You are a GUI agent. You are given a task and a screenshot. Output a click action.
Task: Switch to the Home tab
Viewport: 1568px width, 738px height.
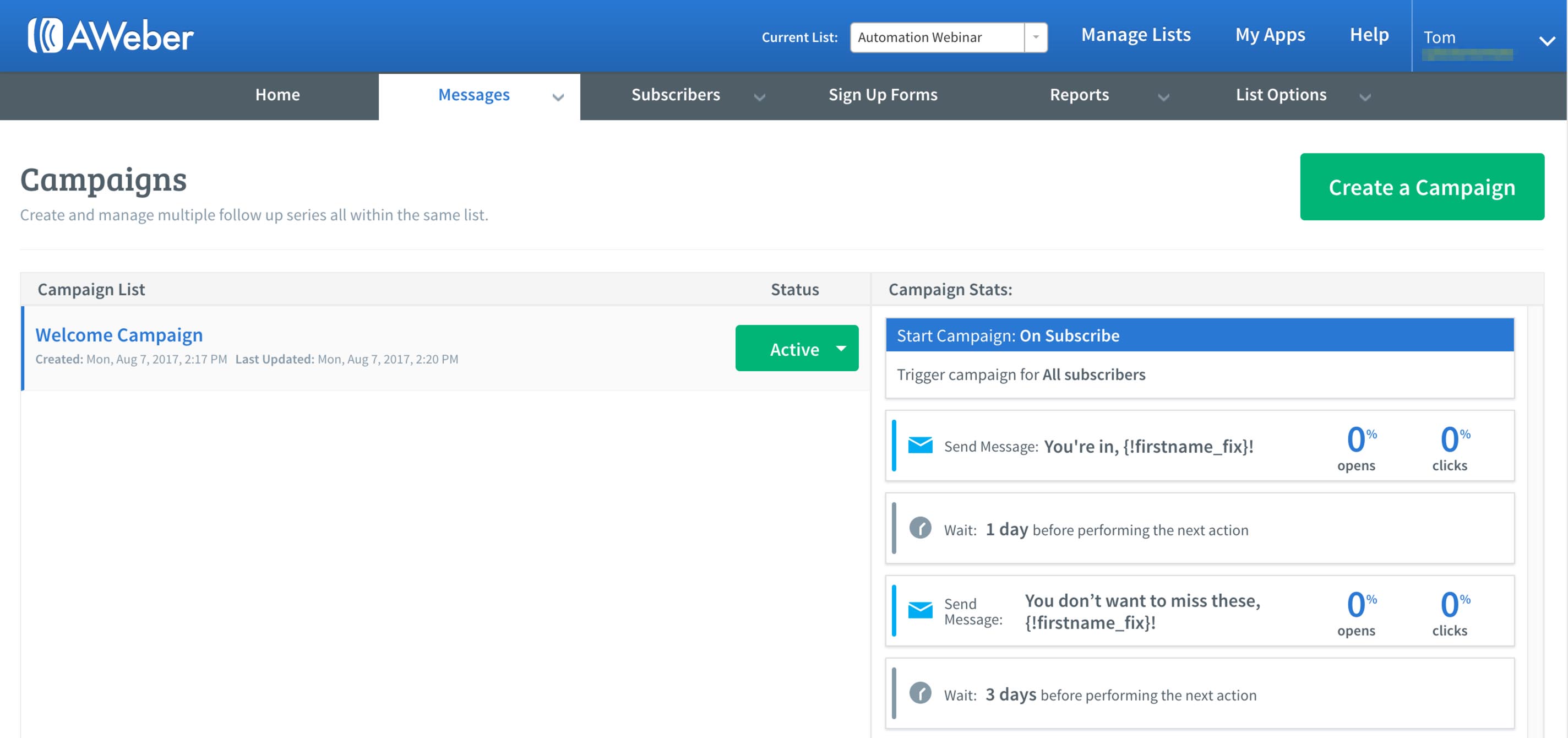point(277,95)
